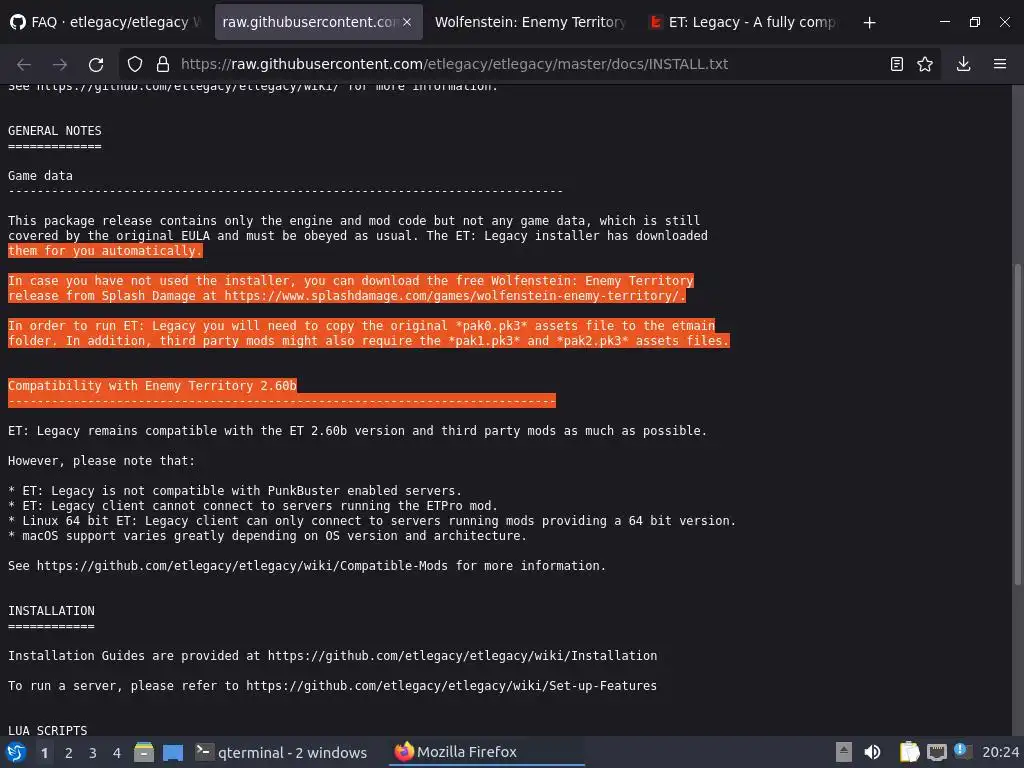Viewport: 1024px width, 768px height.
Task: Open the update notification tray icon
Action: (x=963, y=751)
